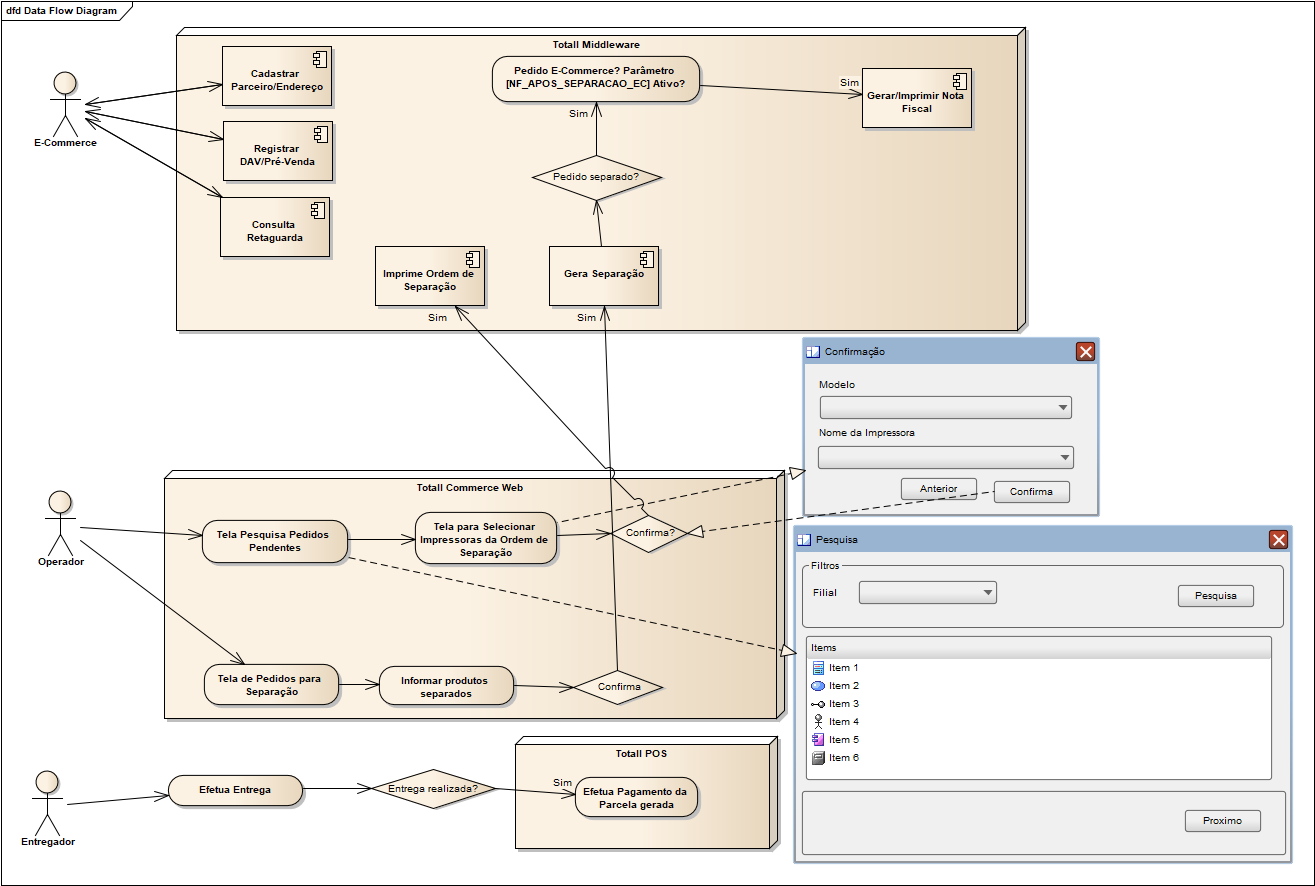Image resolution: width=1315 pixels, height=886 pixels.
Task: Click component icon in Gera Separação box
Action: coord(647,259)
